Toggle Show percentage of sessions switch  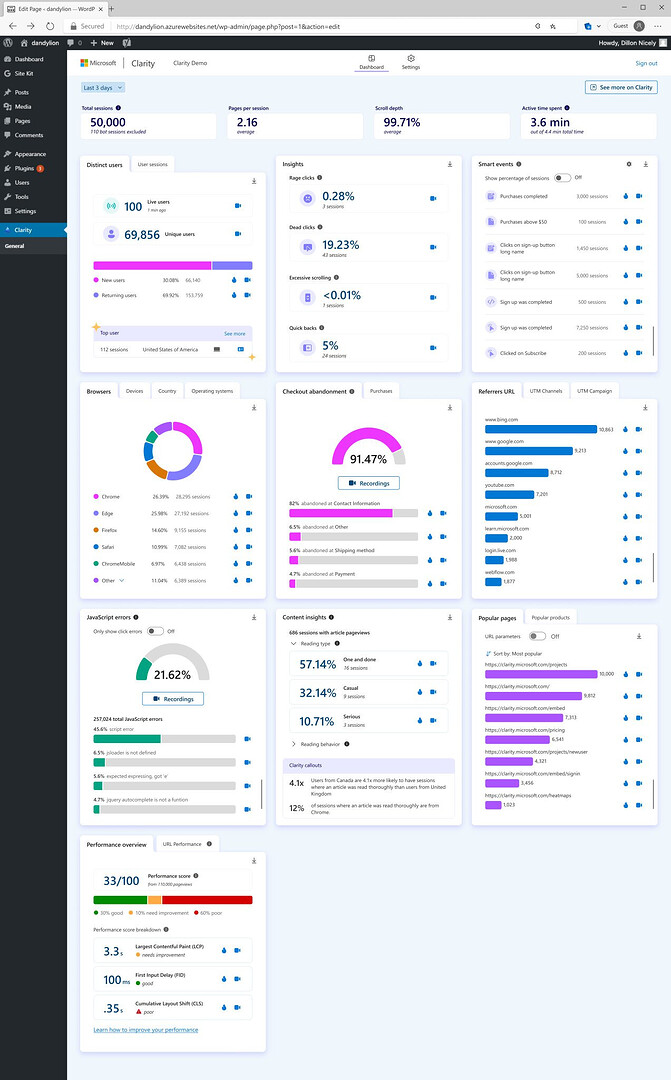[563, 177]
